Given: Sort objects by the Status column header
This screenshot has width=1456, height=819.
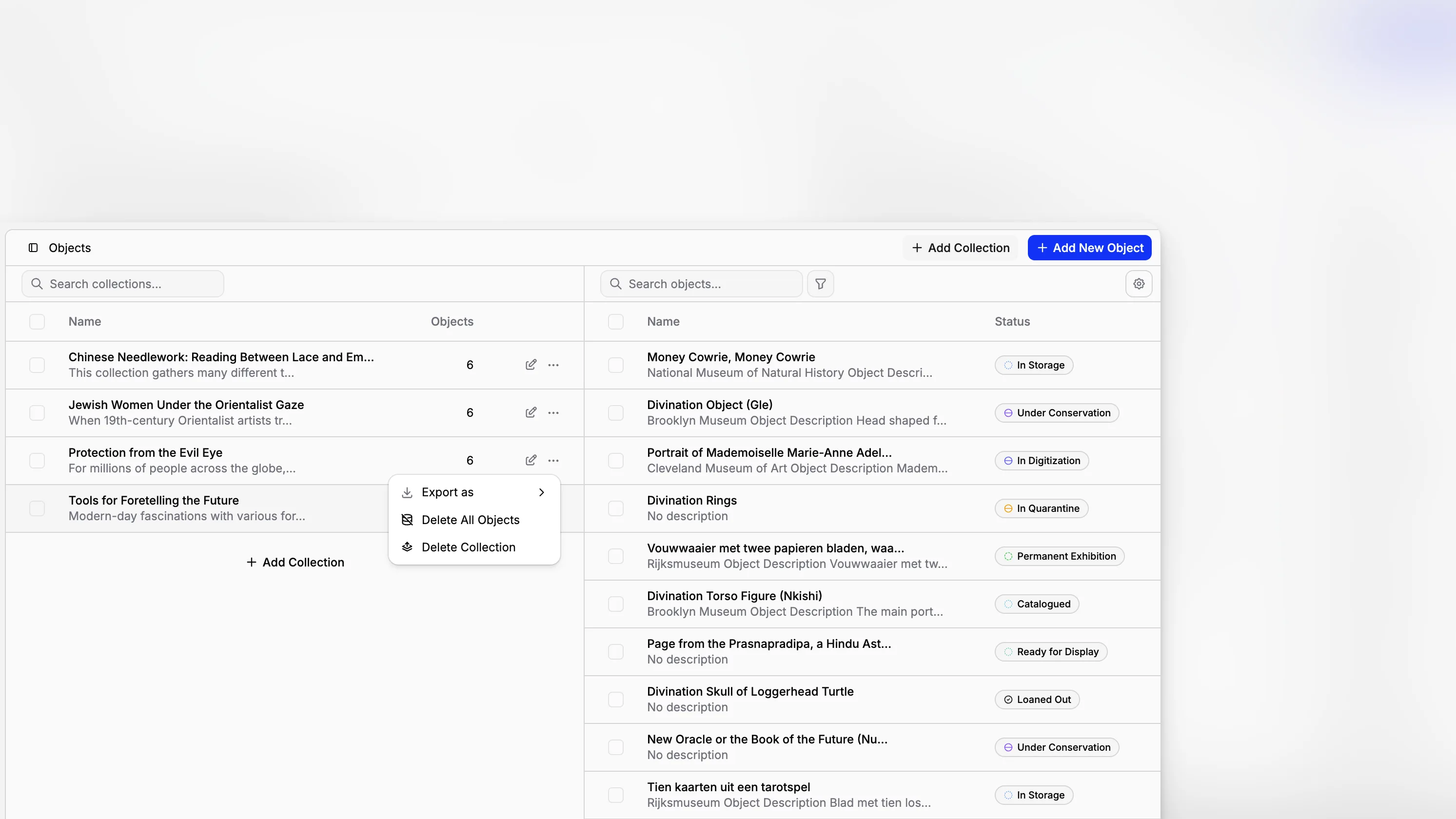Looking at the screenshot, I should tap(1012, 322).
